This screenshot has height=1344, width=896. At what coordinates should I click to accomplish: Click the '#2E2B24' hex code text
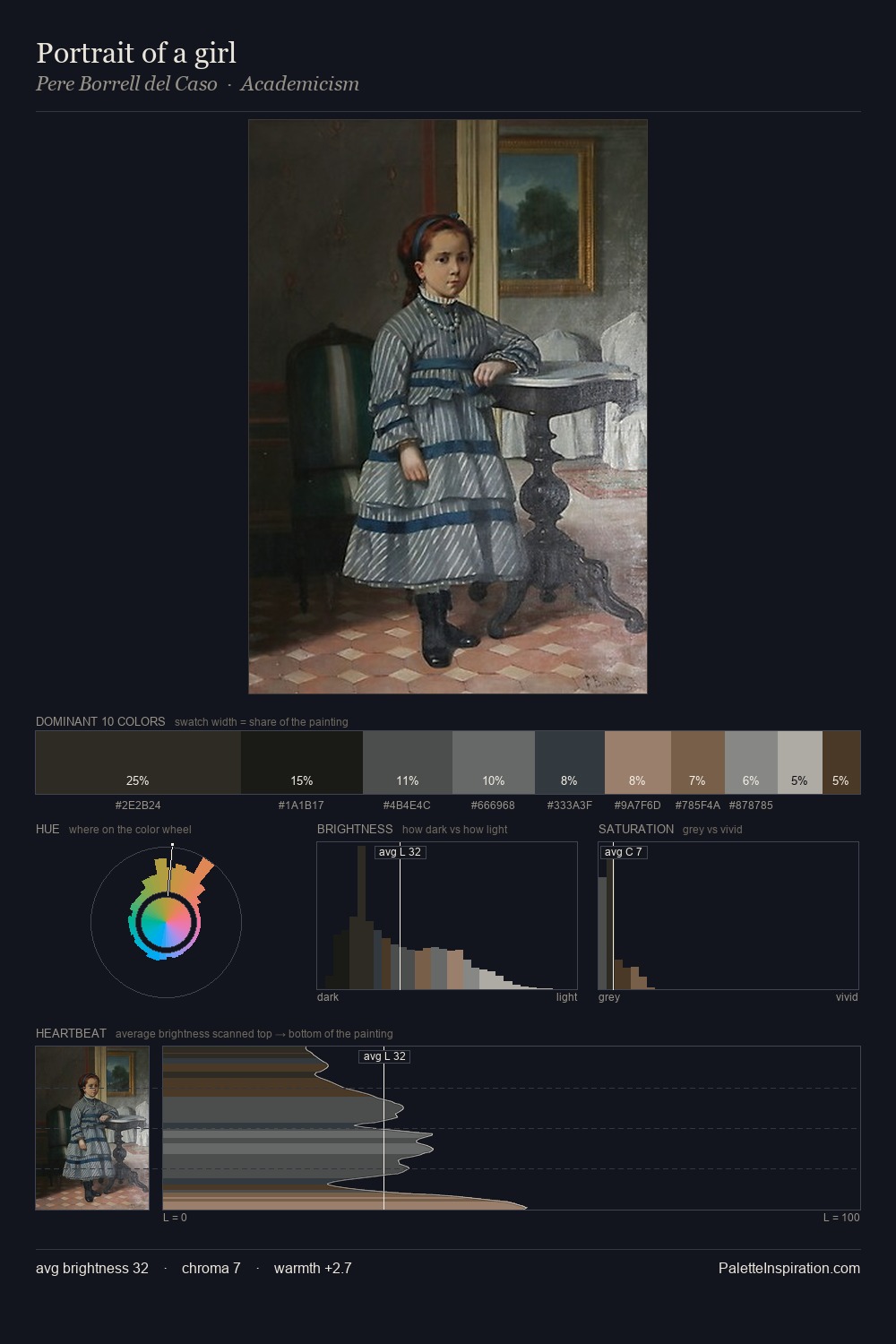click(x=138, y=806)
